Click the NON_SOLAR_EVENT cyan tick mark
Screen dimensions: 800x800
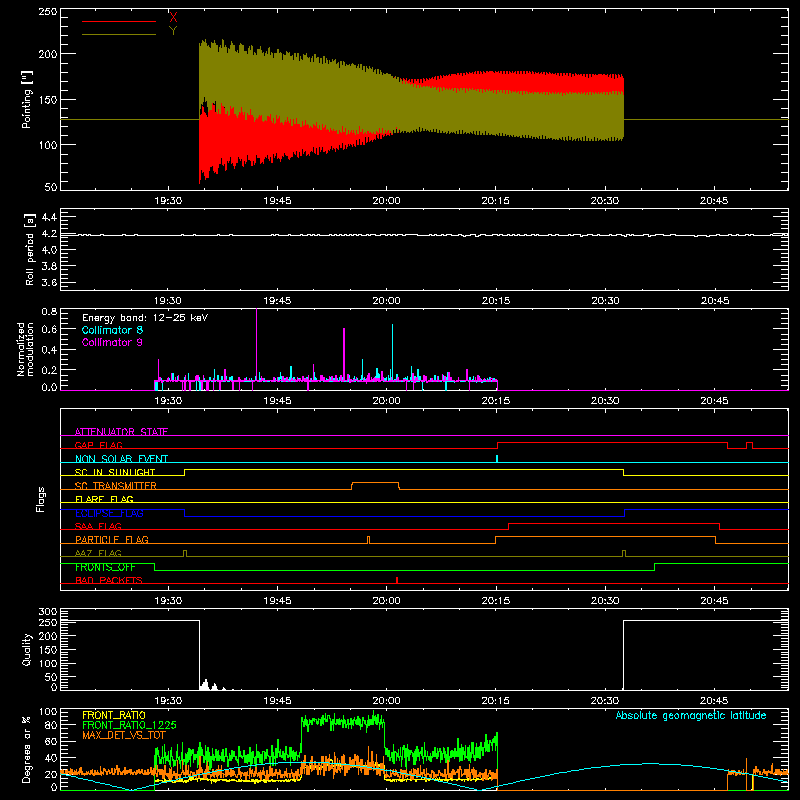click(497, 459)
